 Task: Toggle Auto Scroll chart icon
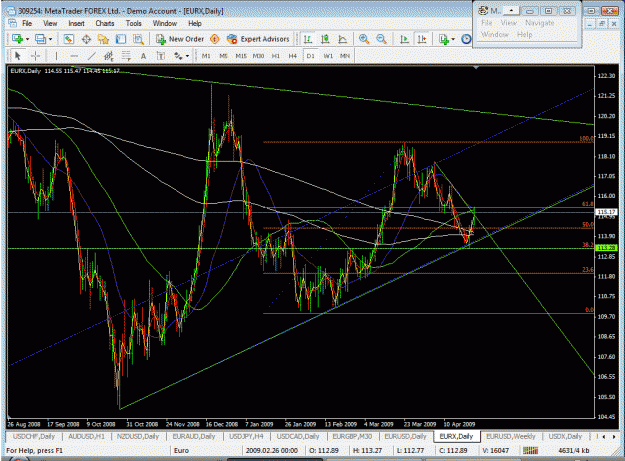(x=404, y=39)
